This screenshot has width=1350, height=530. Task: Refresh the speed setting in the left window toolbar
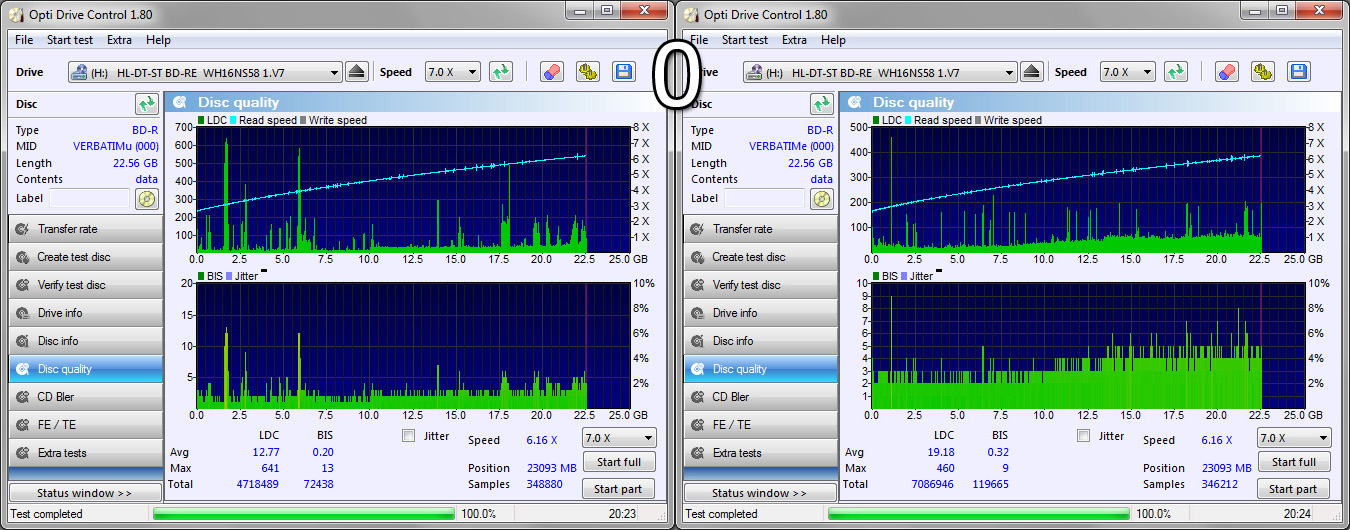(x=501, y=72)
